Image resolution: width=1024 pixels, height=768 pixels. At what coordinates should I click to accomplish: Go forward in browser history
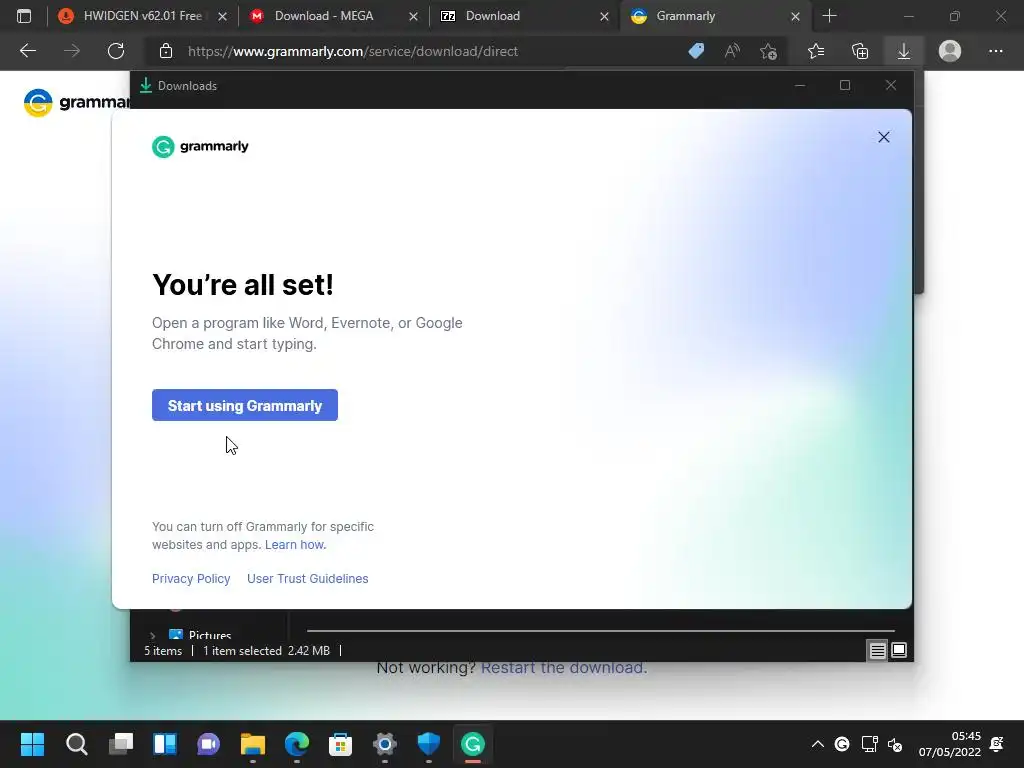[x=72, y=51]
